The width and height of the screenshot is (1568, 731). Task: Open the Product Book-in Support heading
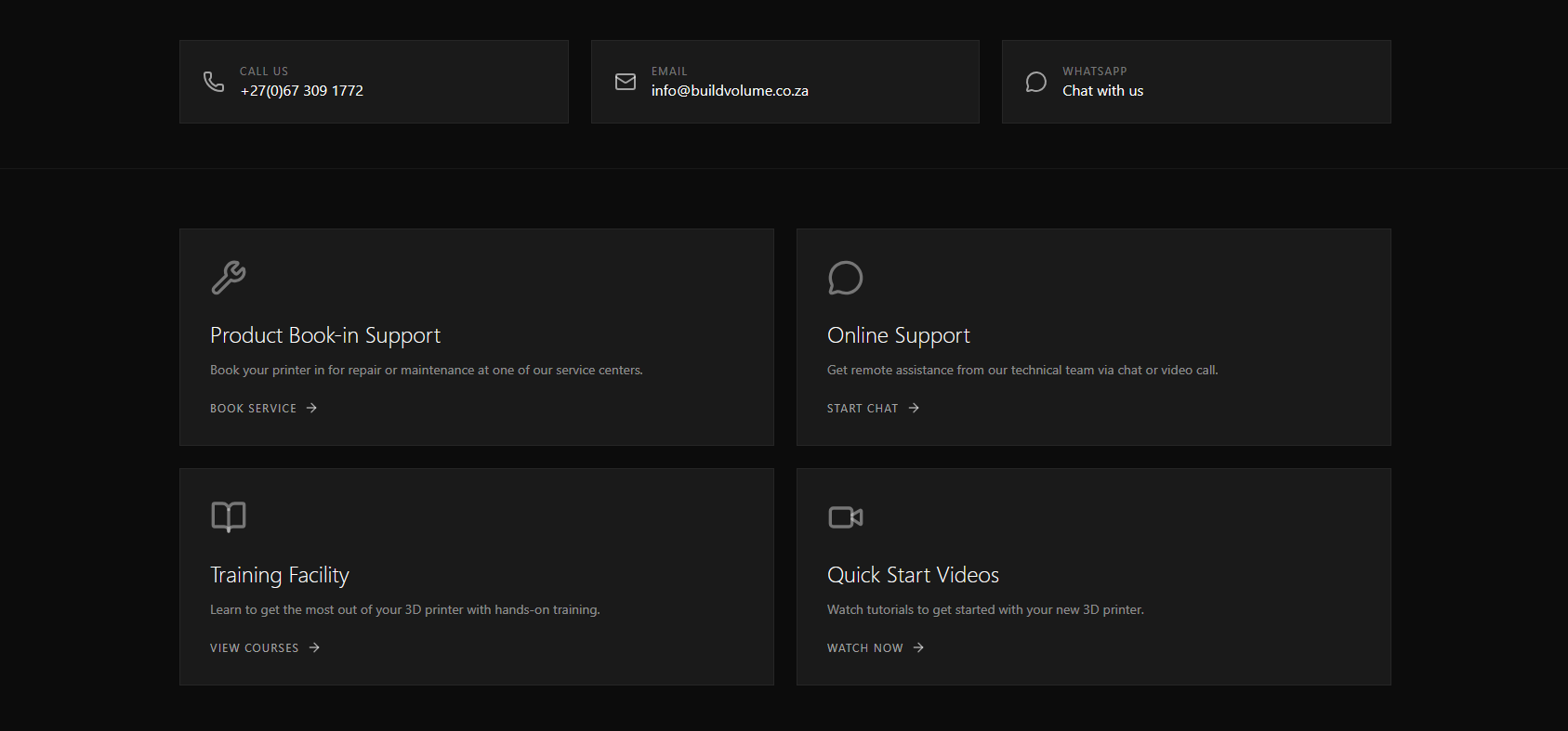point(325,335)
